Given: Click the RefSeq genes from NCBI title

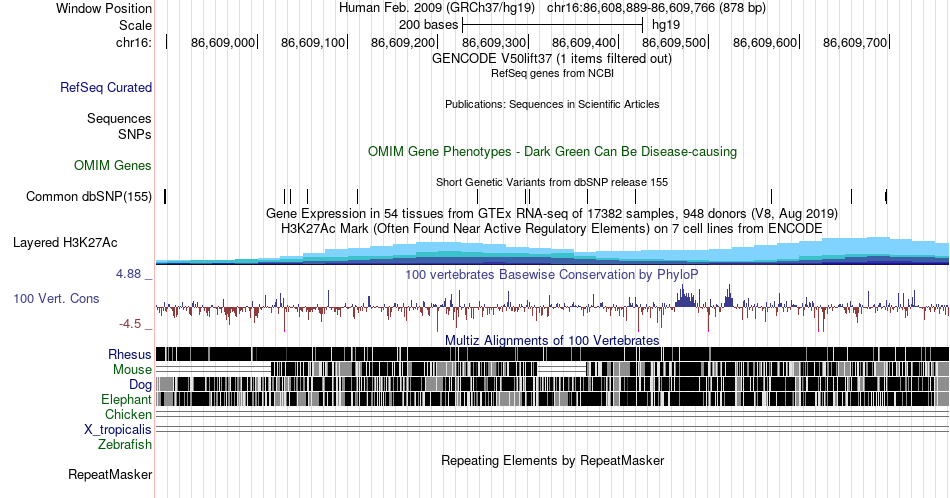Looking at the screenshot, I should click(x=552, y=73).
